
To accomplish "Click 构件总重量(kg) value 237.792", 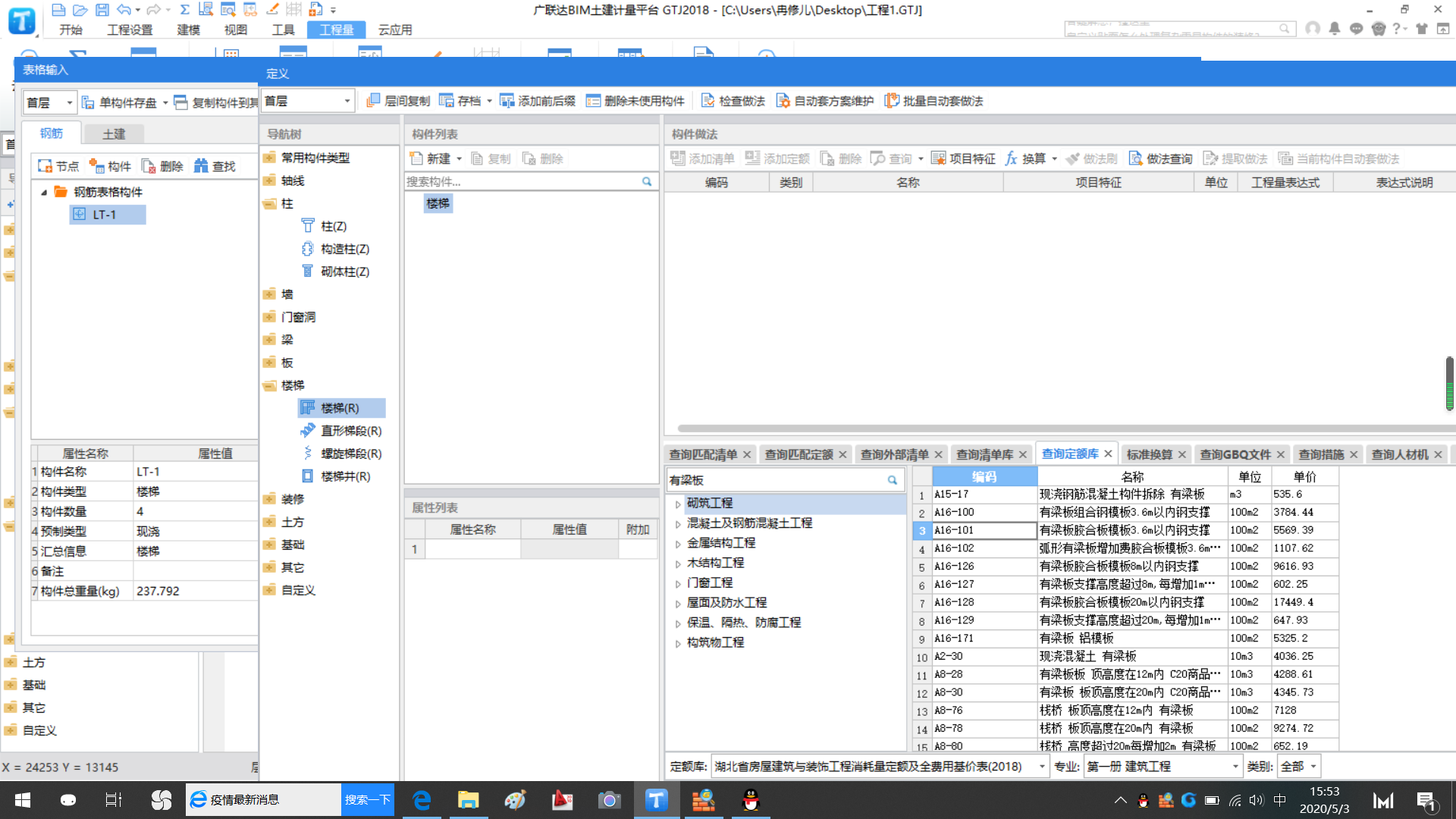I will [195, 591].
